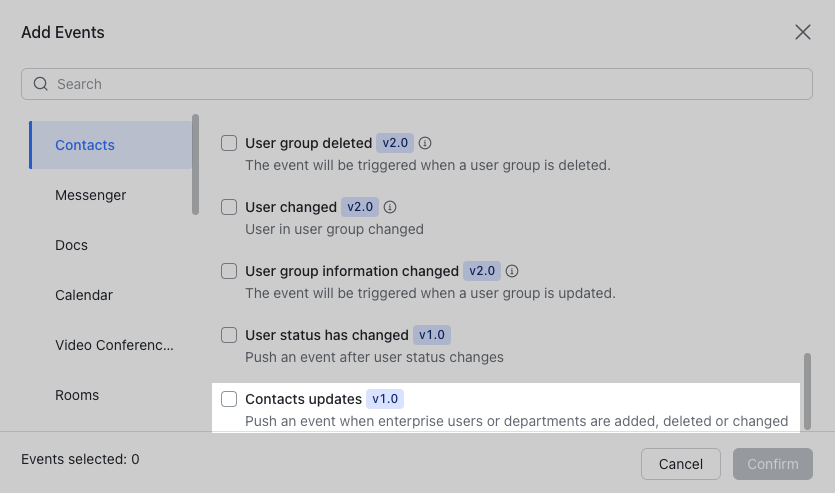Image resolution: width=835 pixels, height=493 pixels.
Task: Click v1.0 tag on User status has changed
Action: pyautogui.click(x=432, y=335)
